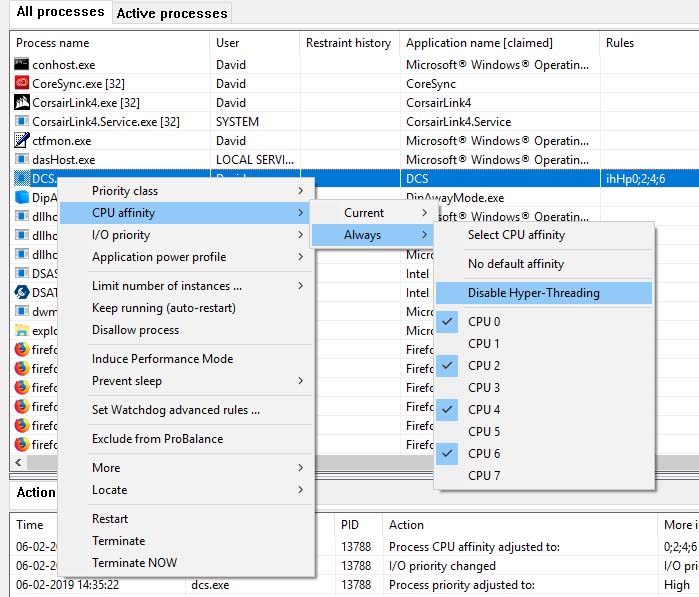Expand the Prevent sleep submenu
This screenshot has height=597, width=699.
(186, 381)
